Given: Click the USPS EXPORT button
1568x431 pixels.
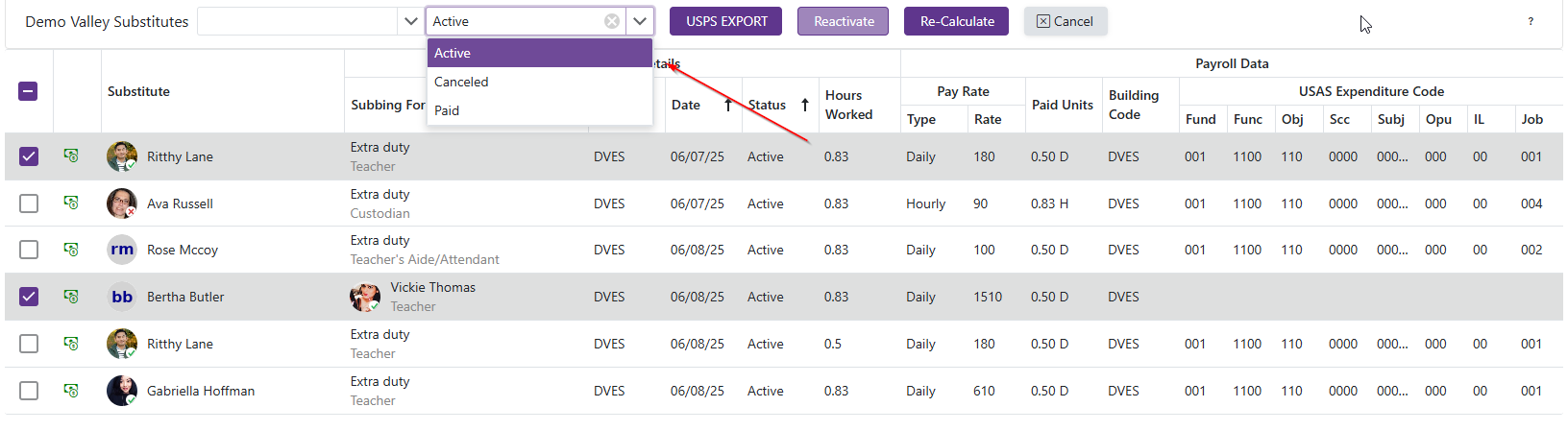Looking at the screenshot, I should (x=725, y=21).
